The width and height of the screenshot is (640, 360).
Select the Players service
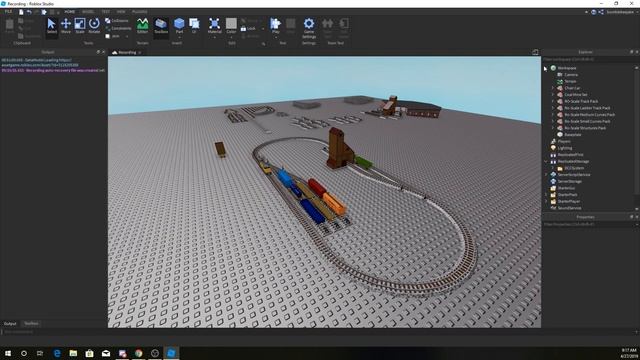(x=564, y=141)
